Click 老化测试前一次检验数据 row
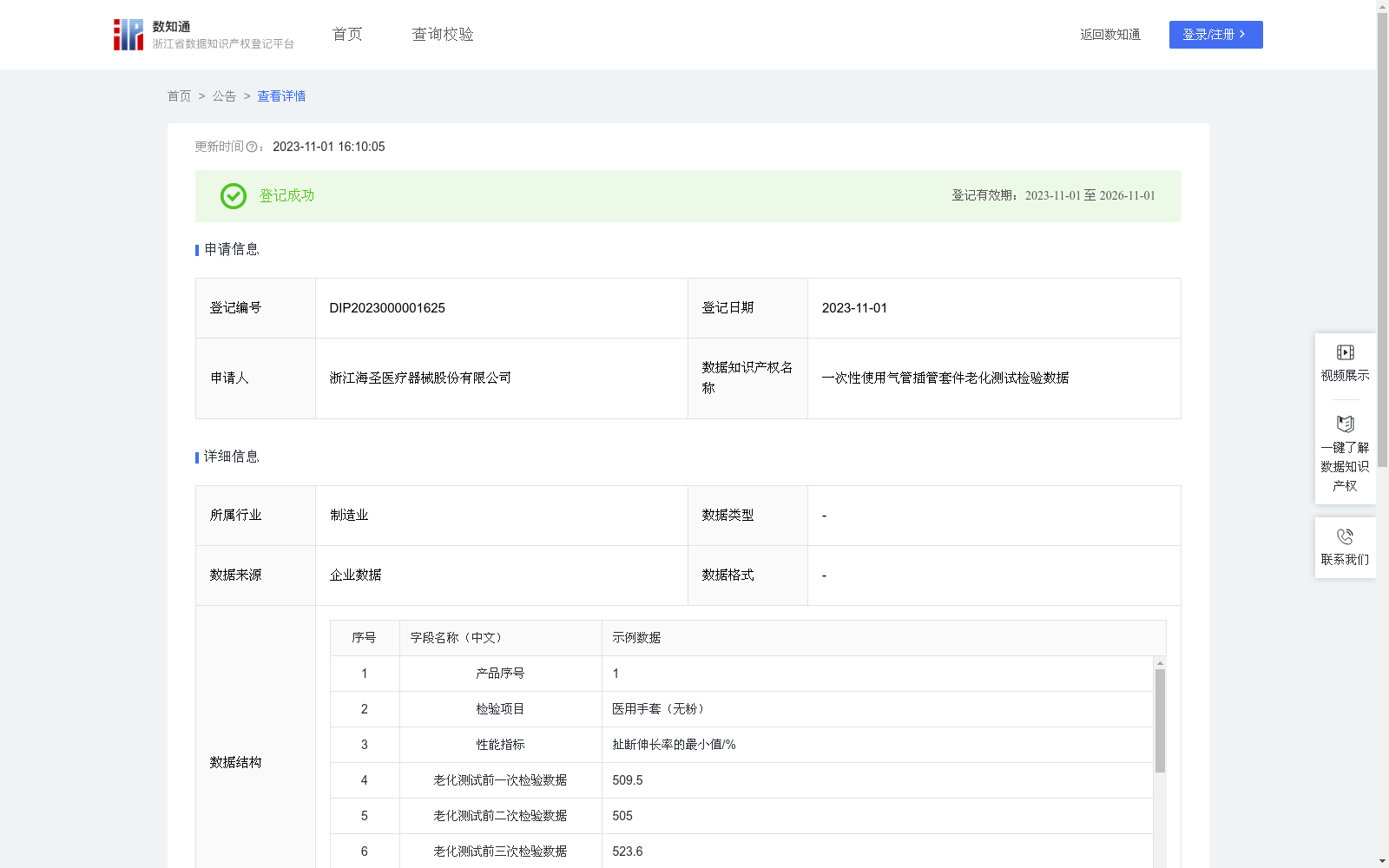 (742, 780)
